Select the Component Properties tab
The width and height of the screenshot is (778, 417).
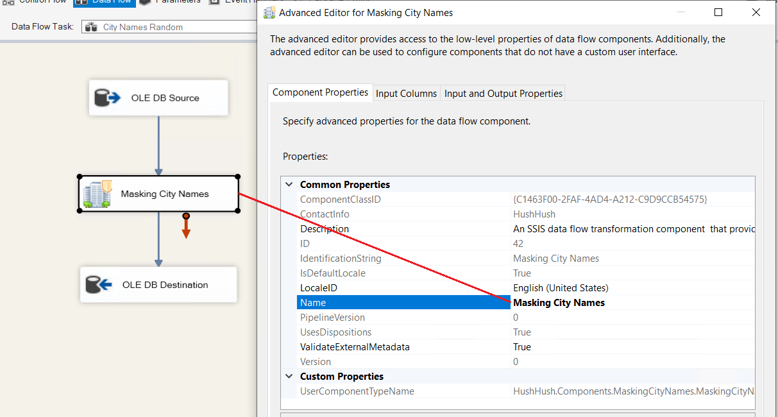pos(320,93)
